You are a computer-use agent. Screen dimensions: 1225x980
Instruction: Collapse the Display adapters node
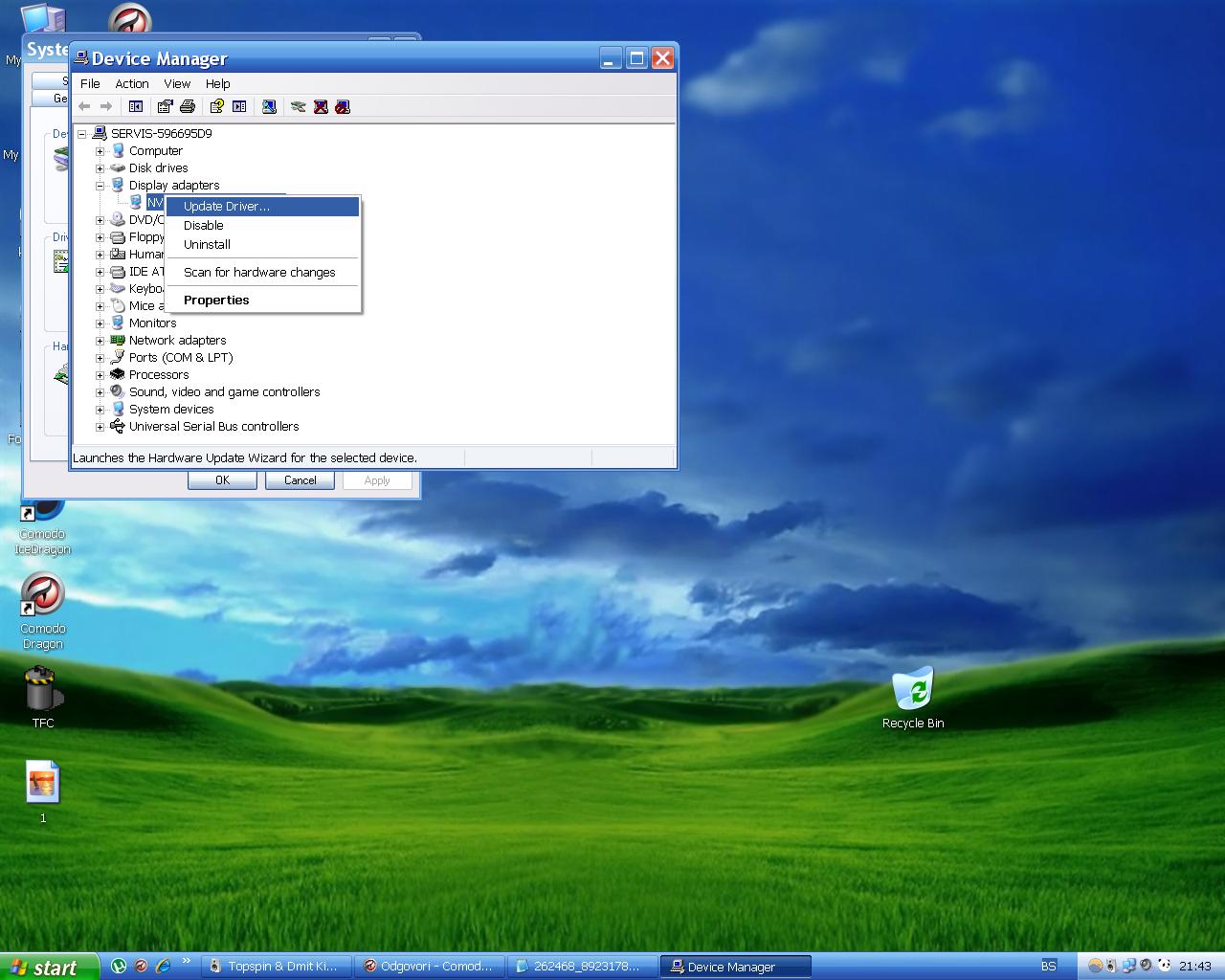[x=100, y=186]
